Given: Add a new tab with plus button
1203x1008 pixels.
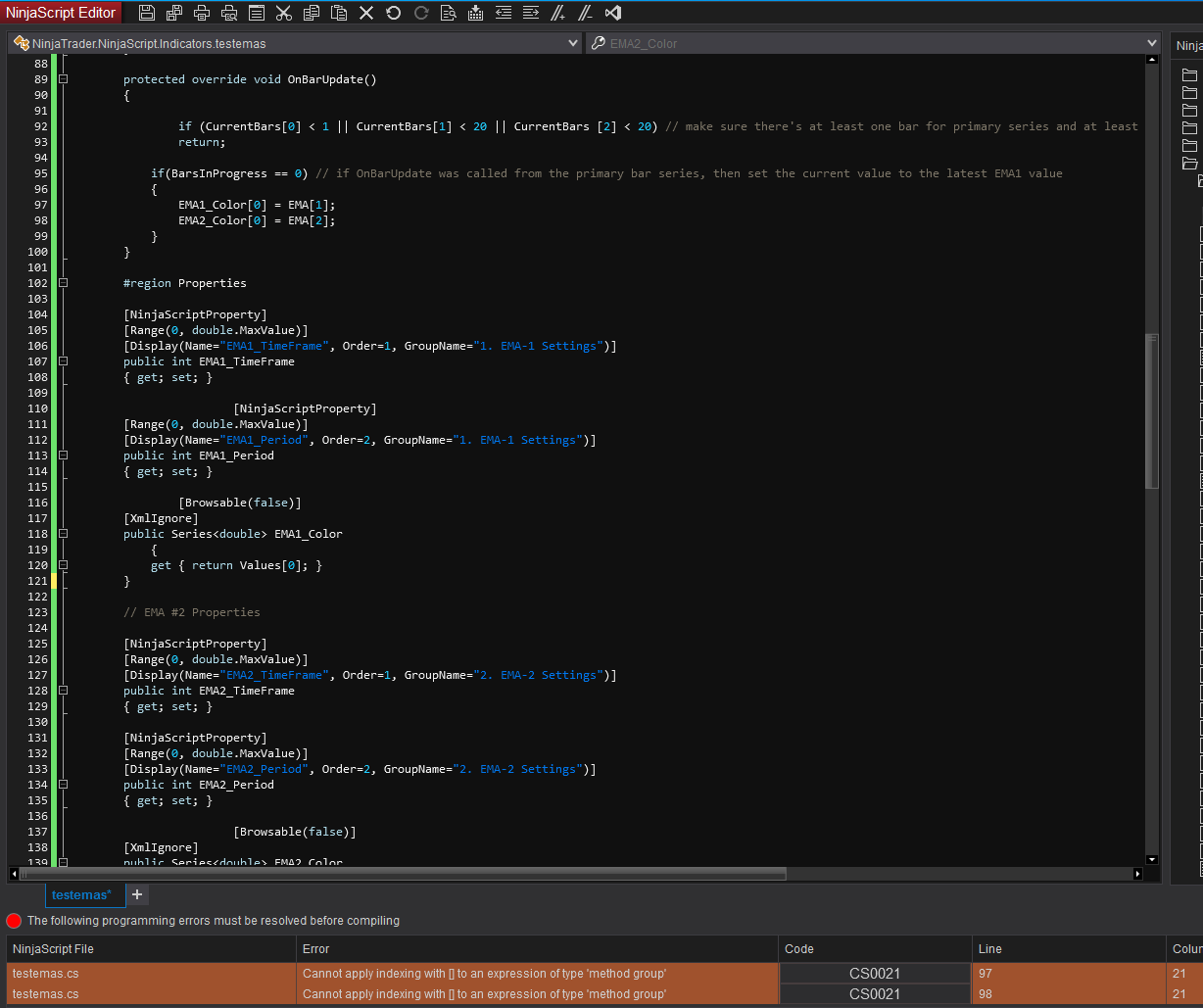Looking at the screenshot, I should 137,894.
